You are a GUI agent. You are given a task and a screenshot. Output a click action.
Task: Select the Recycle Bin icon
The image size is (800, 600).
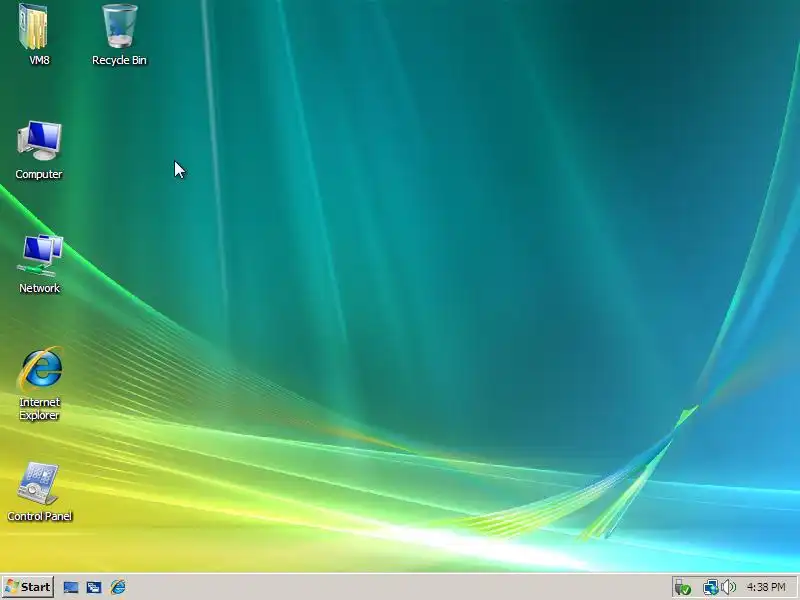120,27
